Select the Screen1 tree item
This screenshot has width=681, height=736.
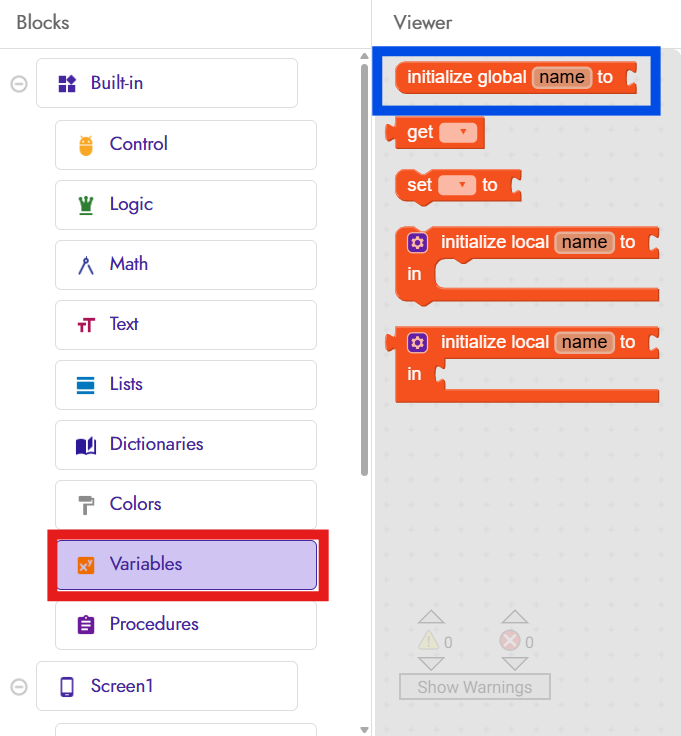(166, 686)
